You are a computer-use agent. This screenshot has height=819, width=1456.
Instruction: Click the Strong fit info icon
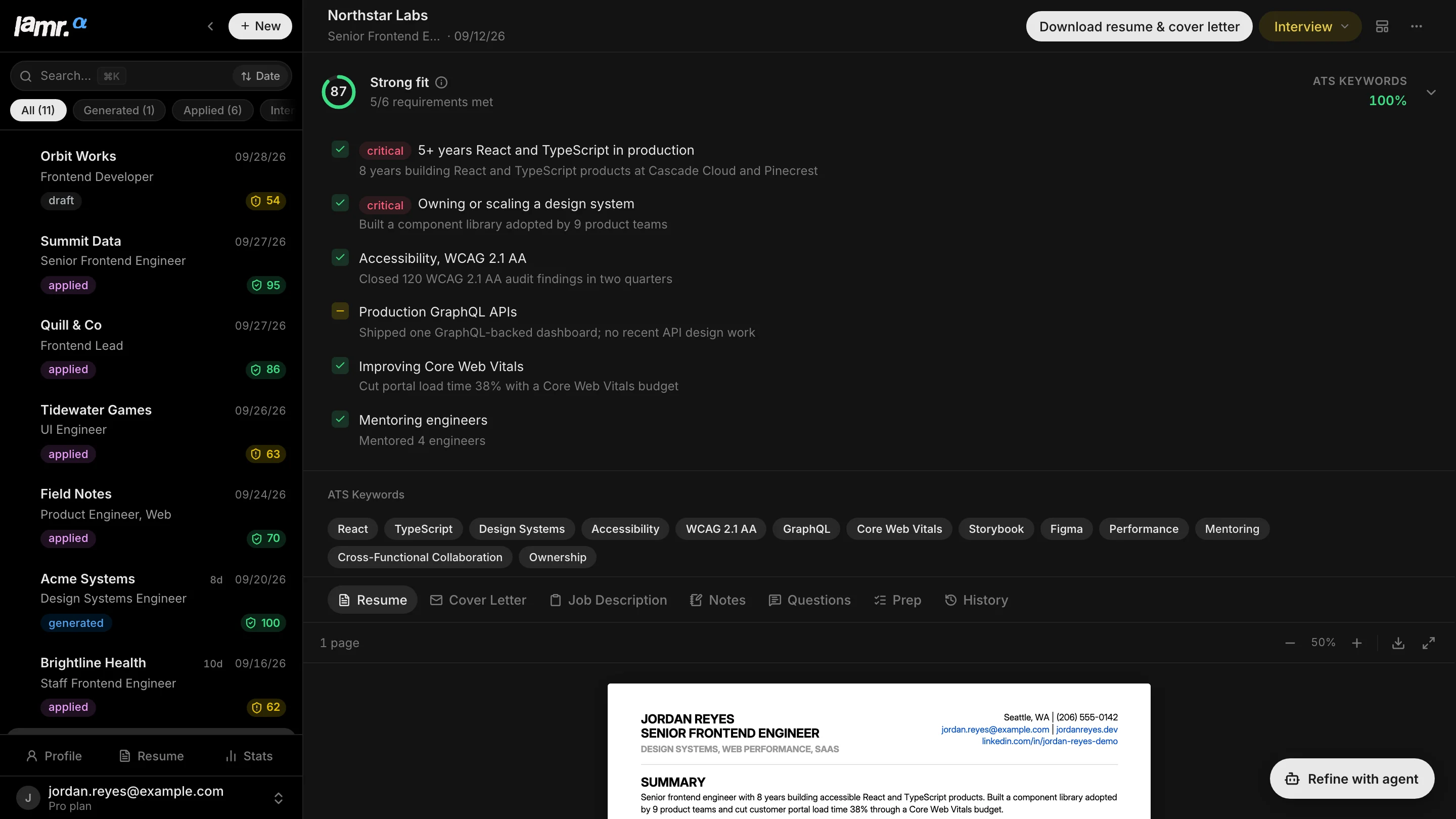[x=441, y=82]
